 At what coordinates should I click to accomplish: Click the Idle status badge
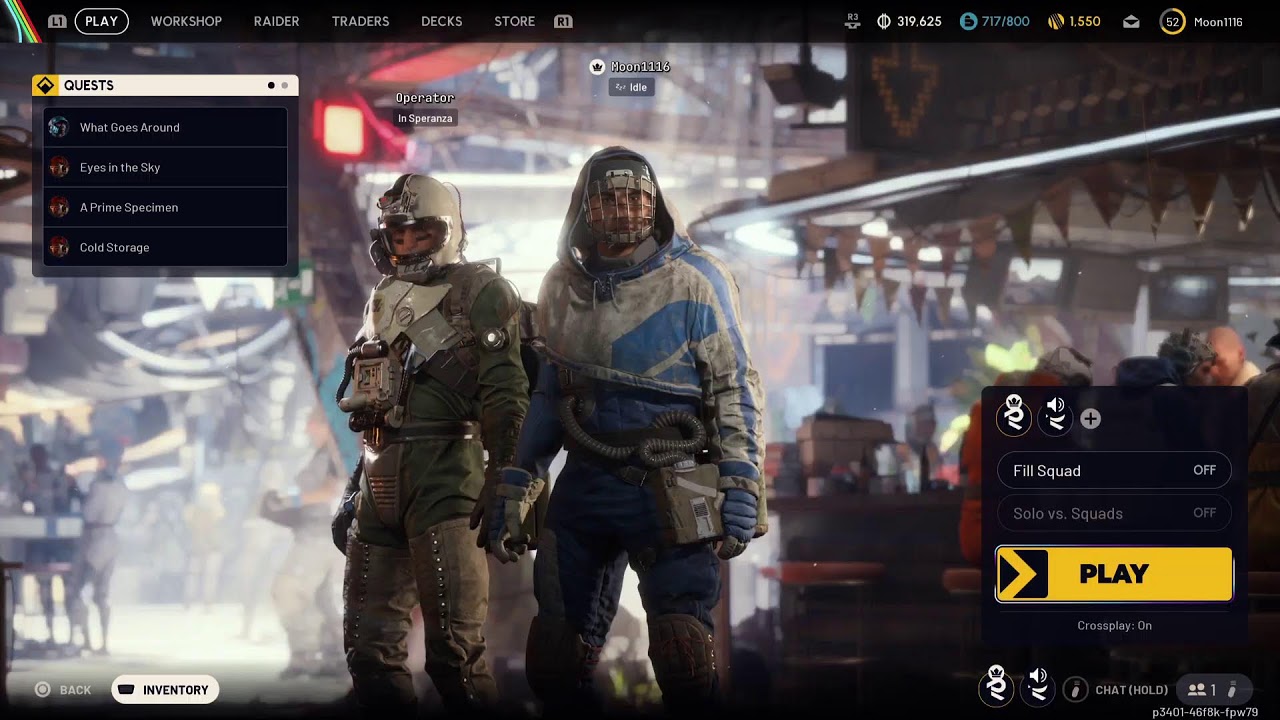[631, 87]
